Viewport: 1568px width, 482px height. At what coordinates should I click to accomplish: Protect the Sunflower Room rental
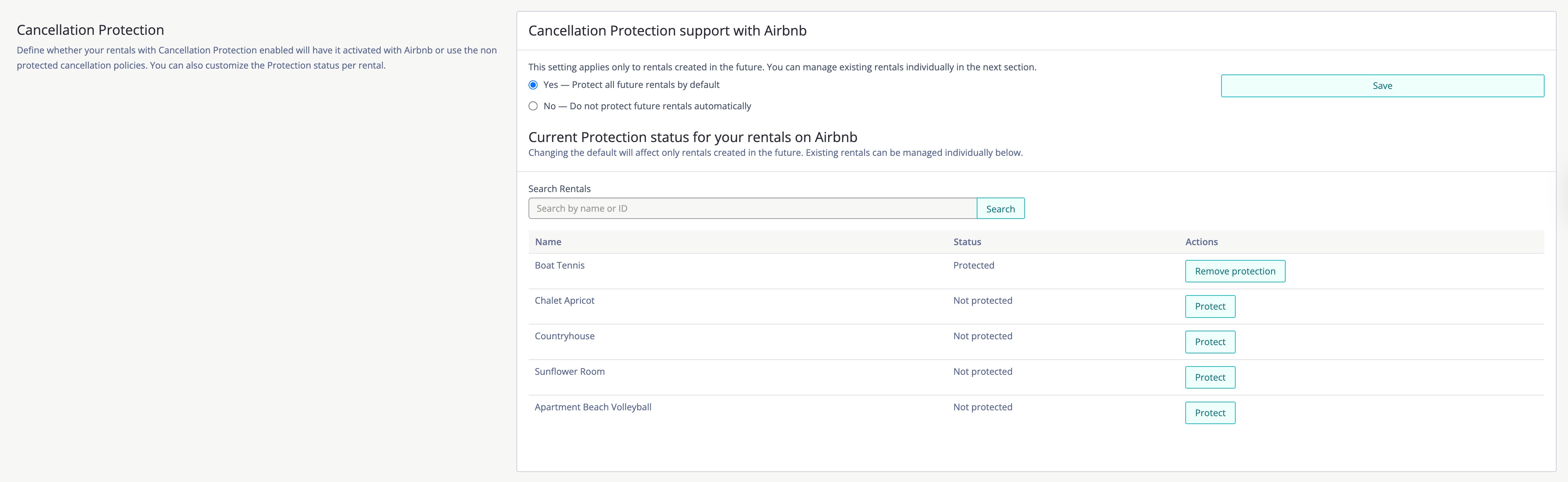coord(1209,377)
